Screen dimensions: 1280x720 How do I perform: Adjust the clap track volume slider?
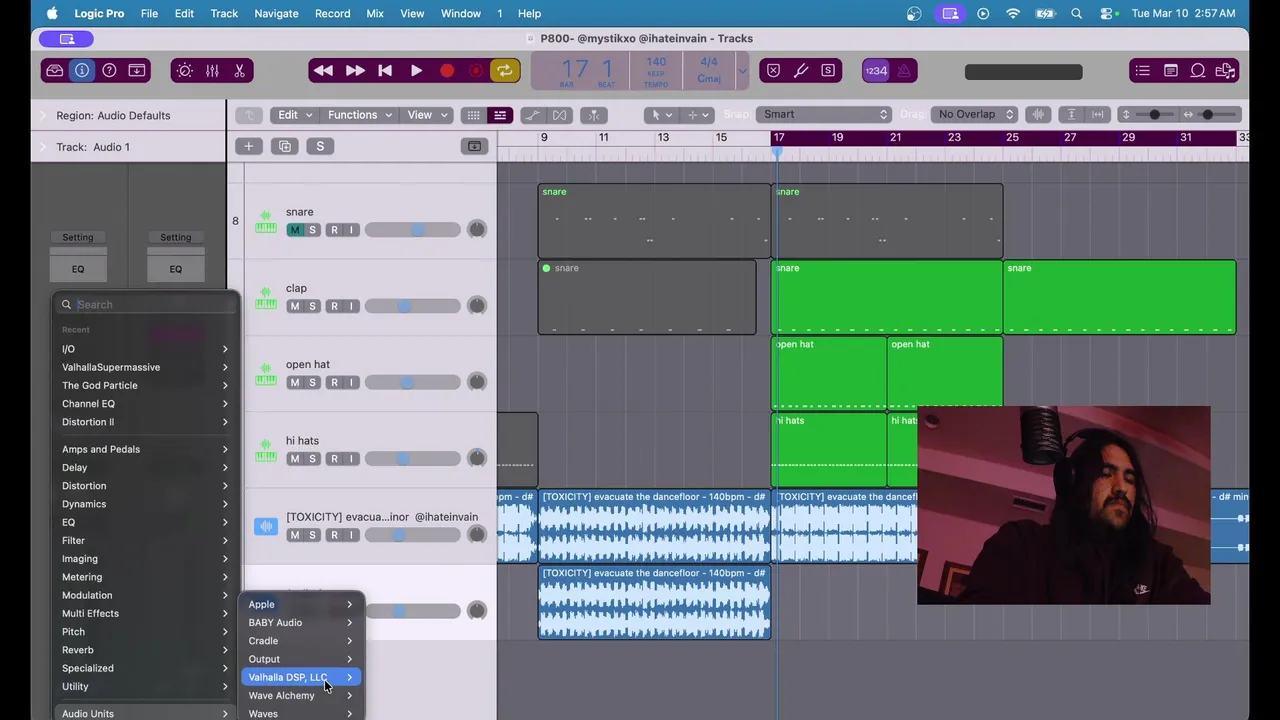(x=412, y=306)
